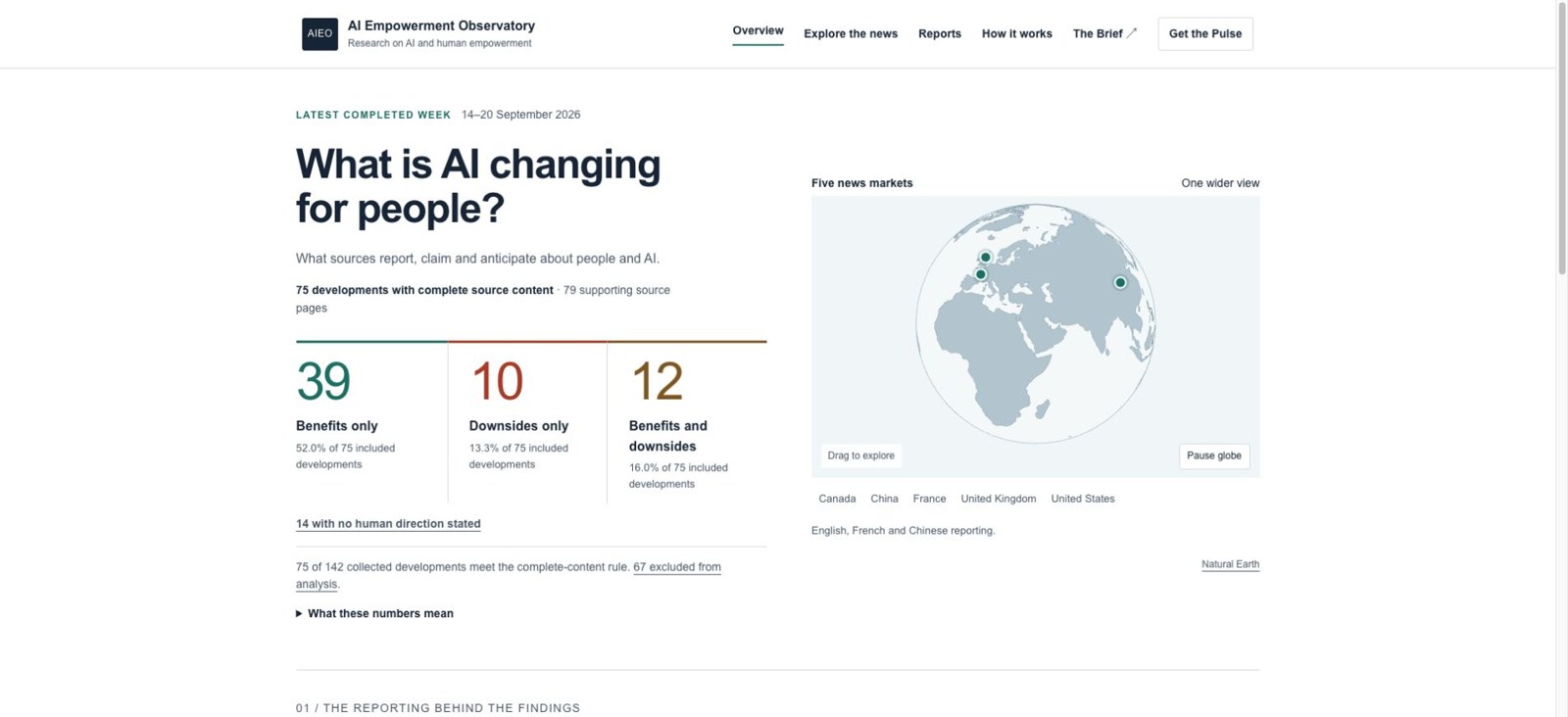The height and width of the screenshot is (717, 1568).
Task: Click the One wider view label
Action: 1220,183
